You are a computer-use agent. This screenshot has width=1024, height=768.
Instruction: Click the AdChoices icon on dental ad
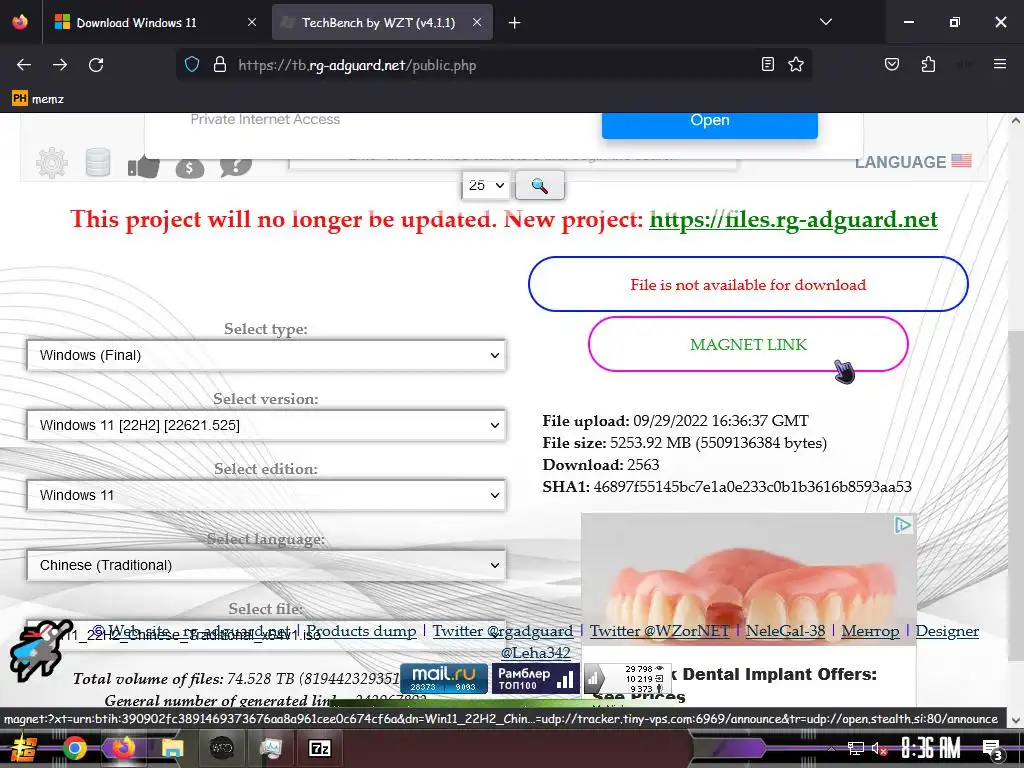tap(903, 524)
